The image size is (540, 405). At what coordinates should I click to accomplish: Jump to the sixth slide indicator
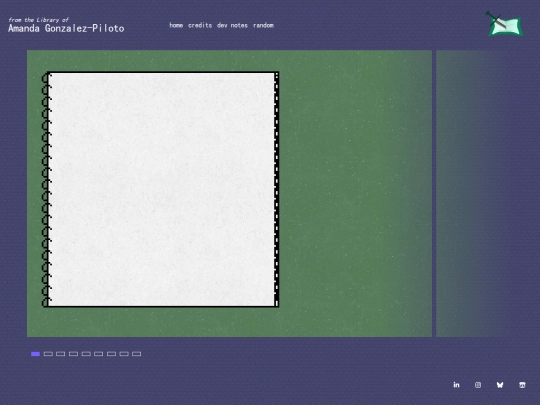[x=98, y=354]
